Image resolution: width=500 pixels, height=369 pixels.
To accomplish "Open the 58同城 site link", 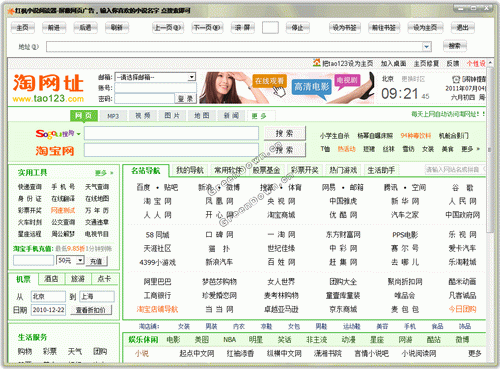I will 157,235.
